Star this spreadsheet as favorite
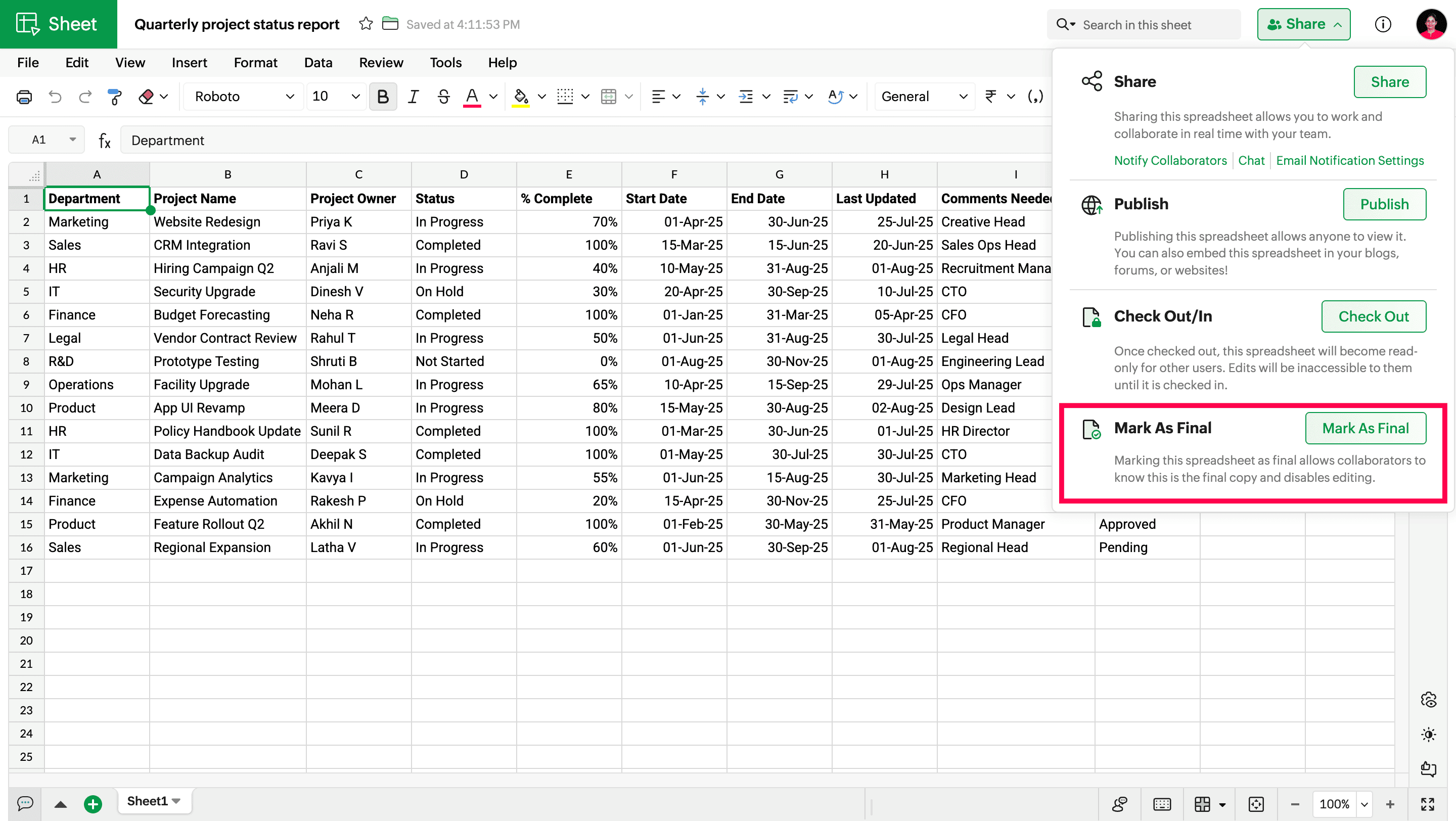The width and height of the screenshot is (1456, 821). tap(366, 24)
